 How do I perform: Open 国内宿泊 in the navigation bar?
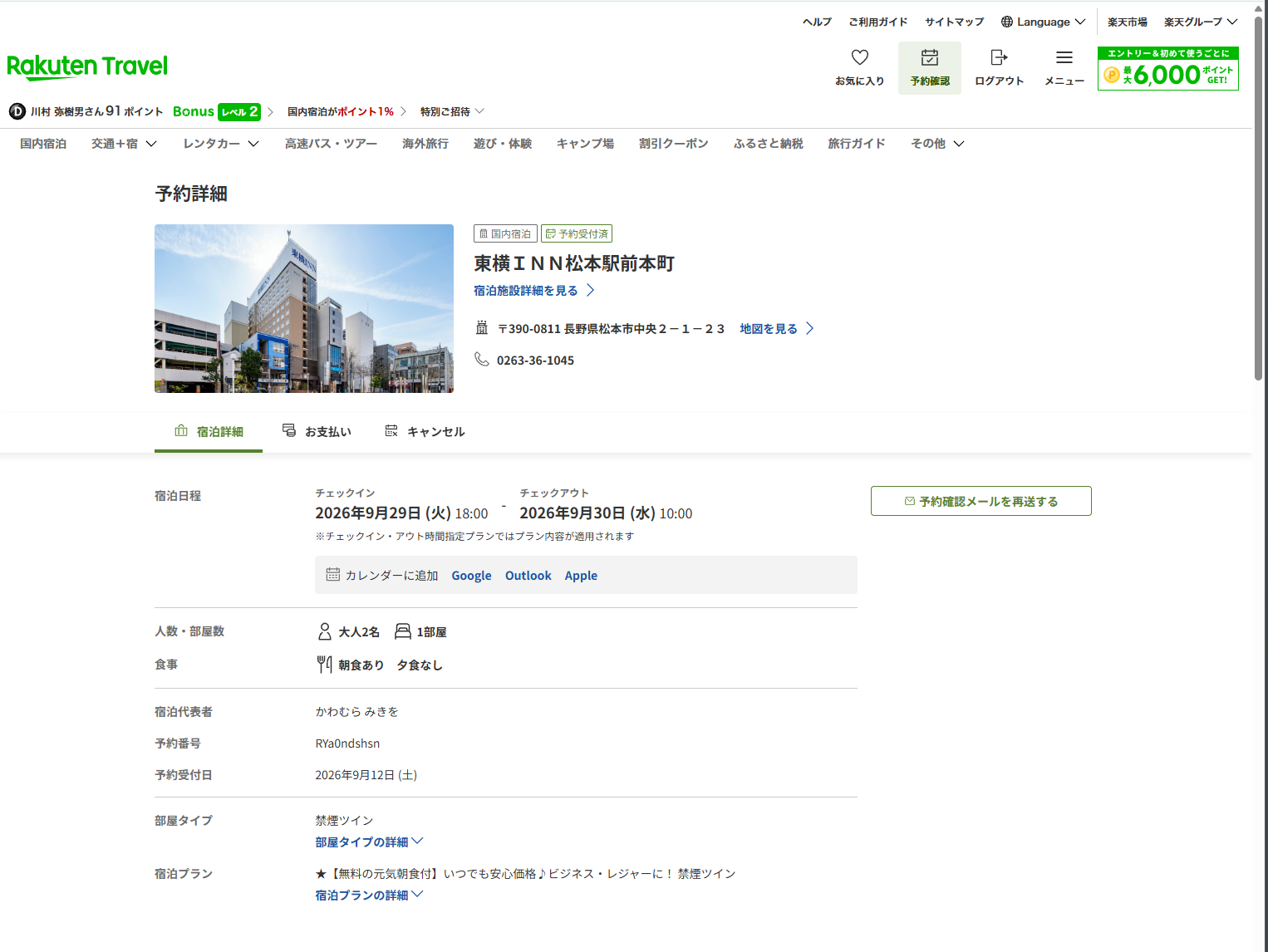click(43, 144)
